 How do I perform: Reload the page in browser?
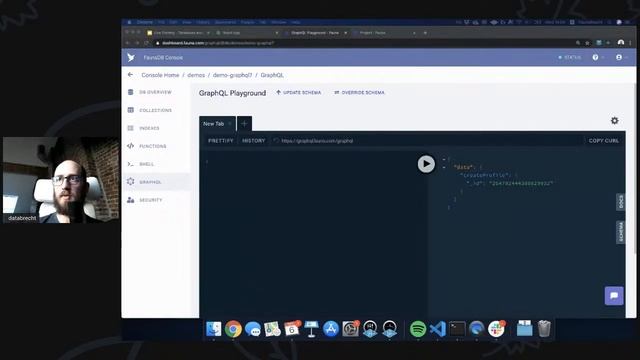click(147, 43)
